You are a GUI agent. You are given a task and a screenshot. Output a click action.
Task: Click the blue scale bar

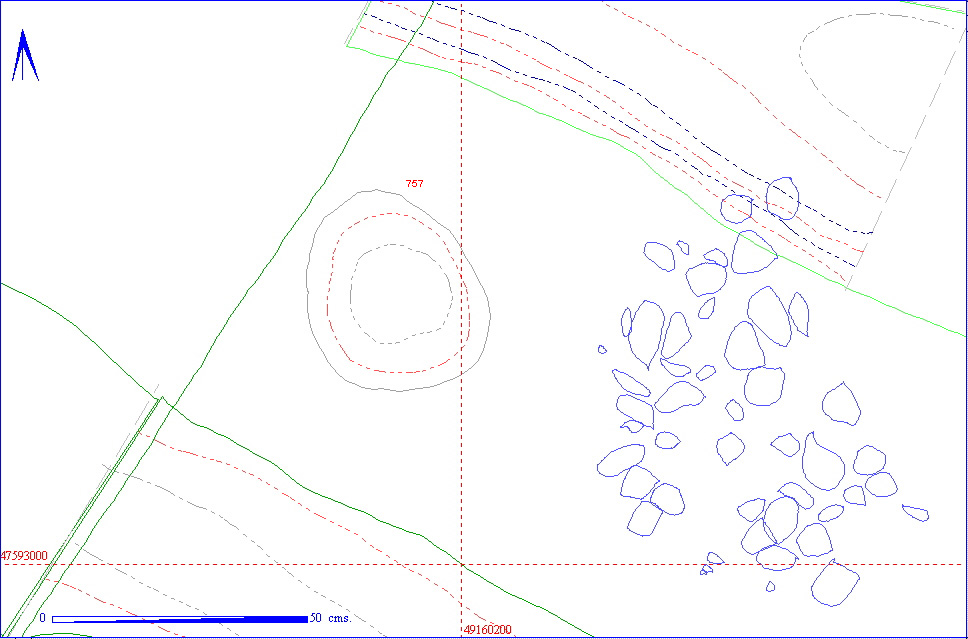click(x=180, y=619)
